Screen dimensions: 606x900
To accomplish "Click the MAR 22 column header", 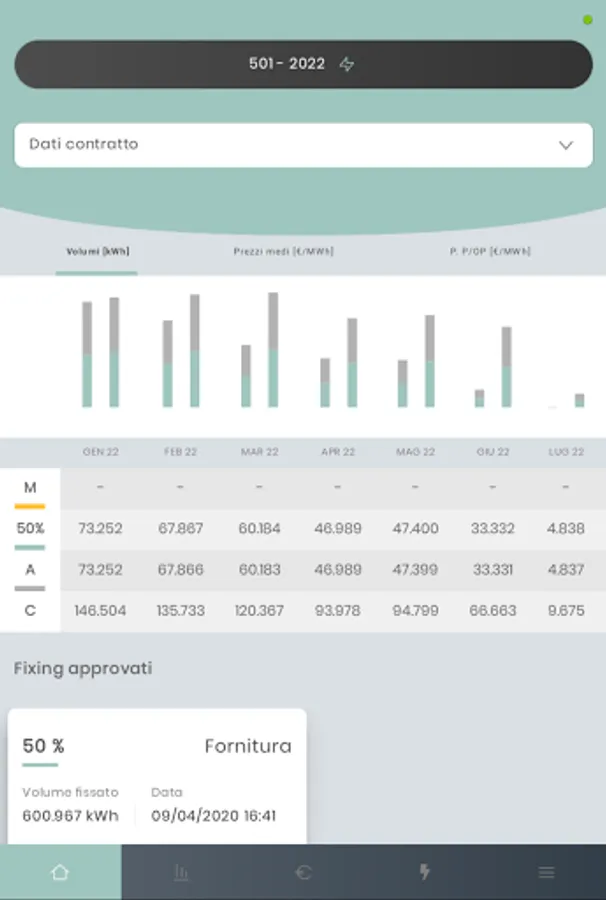I will click(x=259, y=452).
